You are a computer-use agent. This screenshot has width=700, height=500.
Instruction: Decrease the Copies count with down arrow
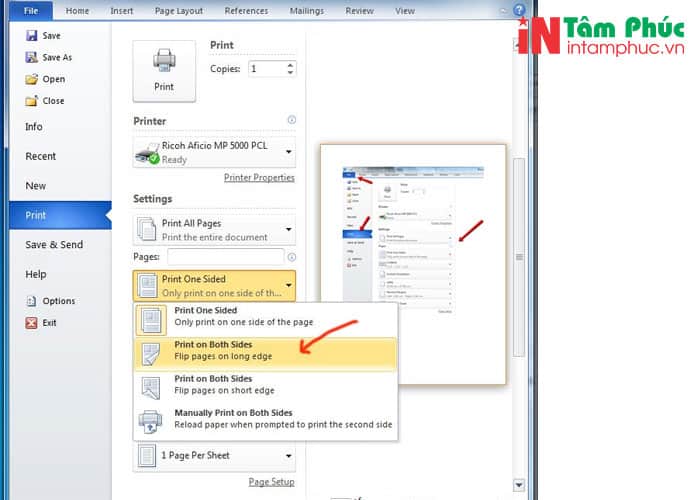pos(290,72)
